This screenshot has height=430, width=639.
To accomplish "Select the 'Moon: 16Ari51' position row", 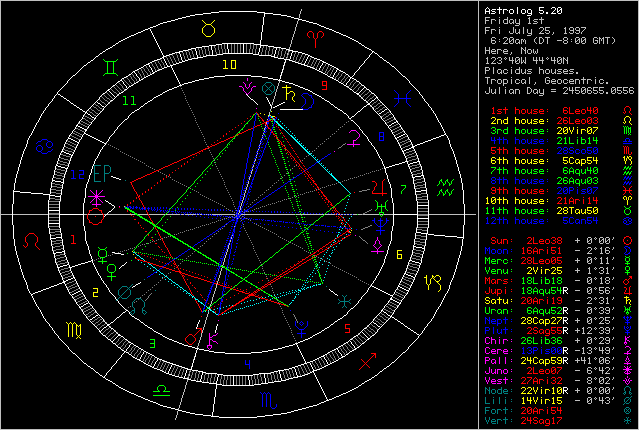I will point(559,251).
